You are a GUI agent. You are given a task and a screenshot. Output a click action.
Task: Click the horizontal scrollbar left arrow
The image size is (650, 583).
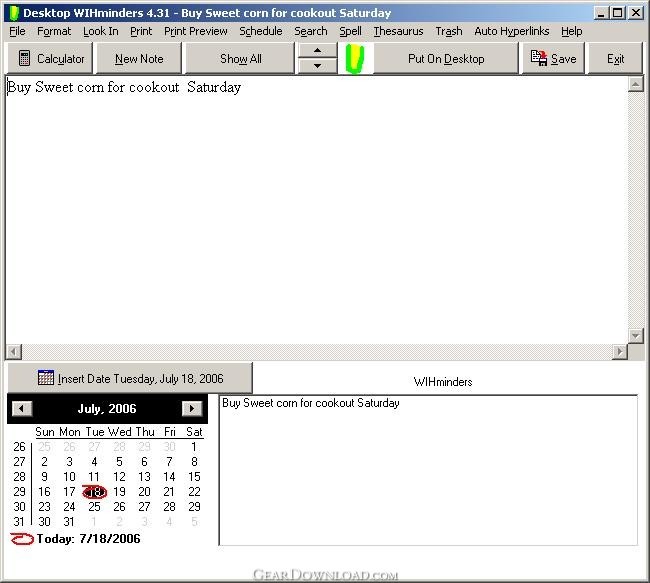[x=14, y=352]
